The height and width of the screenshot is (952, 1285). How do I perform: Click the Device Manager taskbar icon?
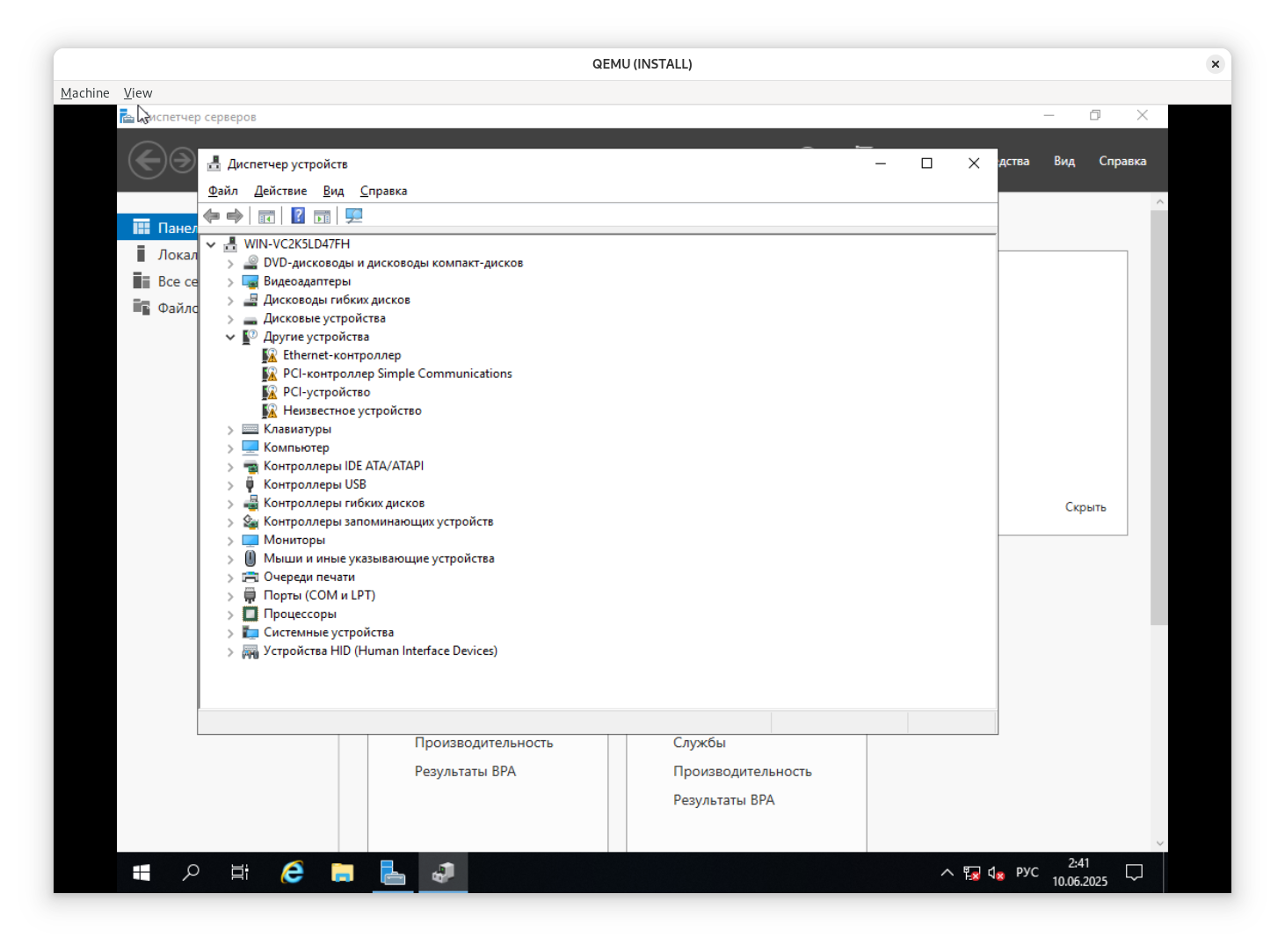[443, 872]
